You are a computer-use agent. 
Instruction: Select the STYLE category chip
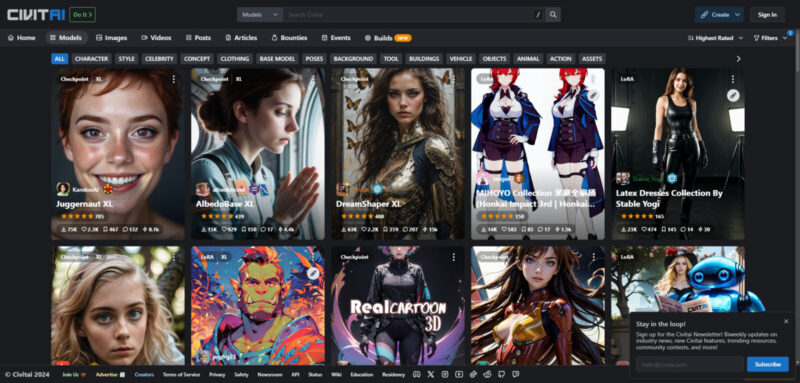point(127,59)
